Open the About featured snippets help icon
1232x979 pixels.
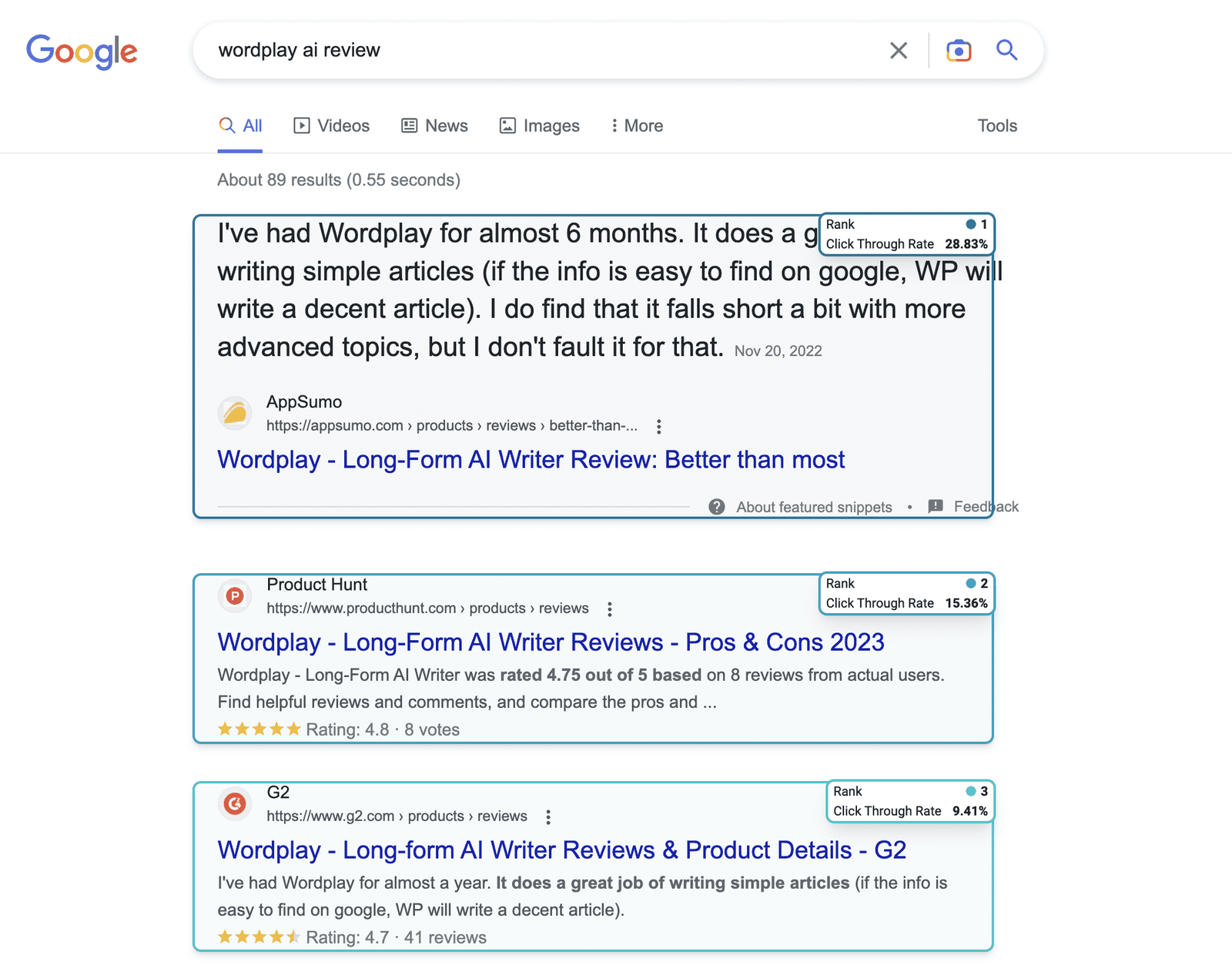[717, 507]
